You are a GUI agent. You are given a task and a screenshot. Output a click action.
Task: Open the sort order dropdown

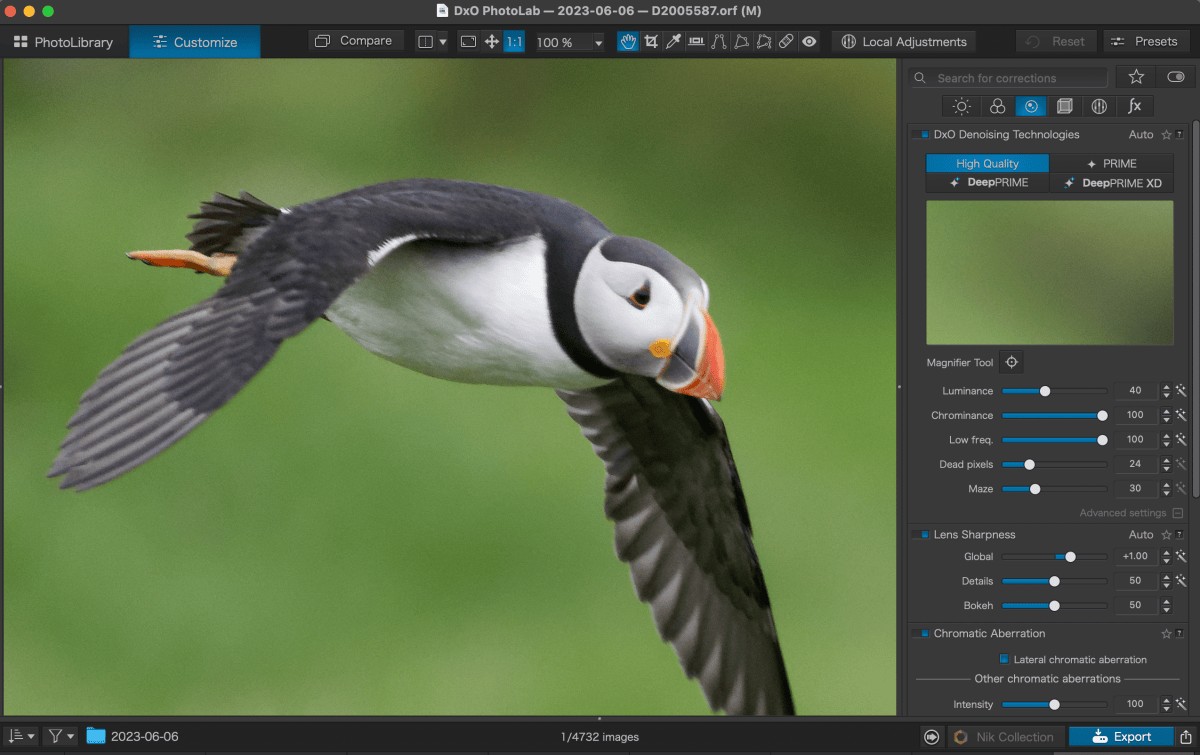(x=20, y=736)
